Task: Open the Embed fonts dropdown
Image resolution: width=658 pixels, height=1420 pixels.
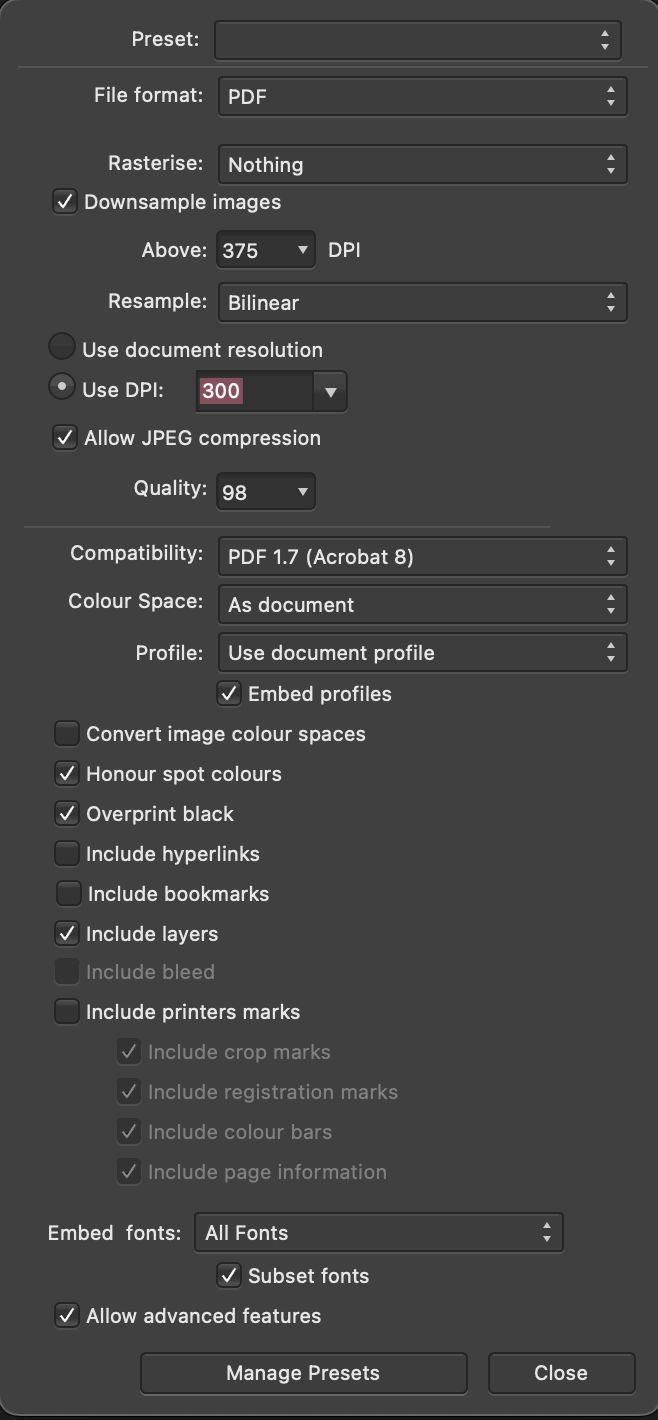Action: tap(378, 1233)
